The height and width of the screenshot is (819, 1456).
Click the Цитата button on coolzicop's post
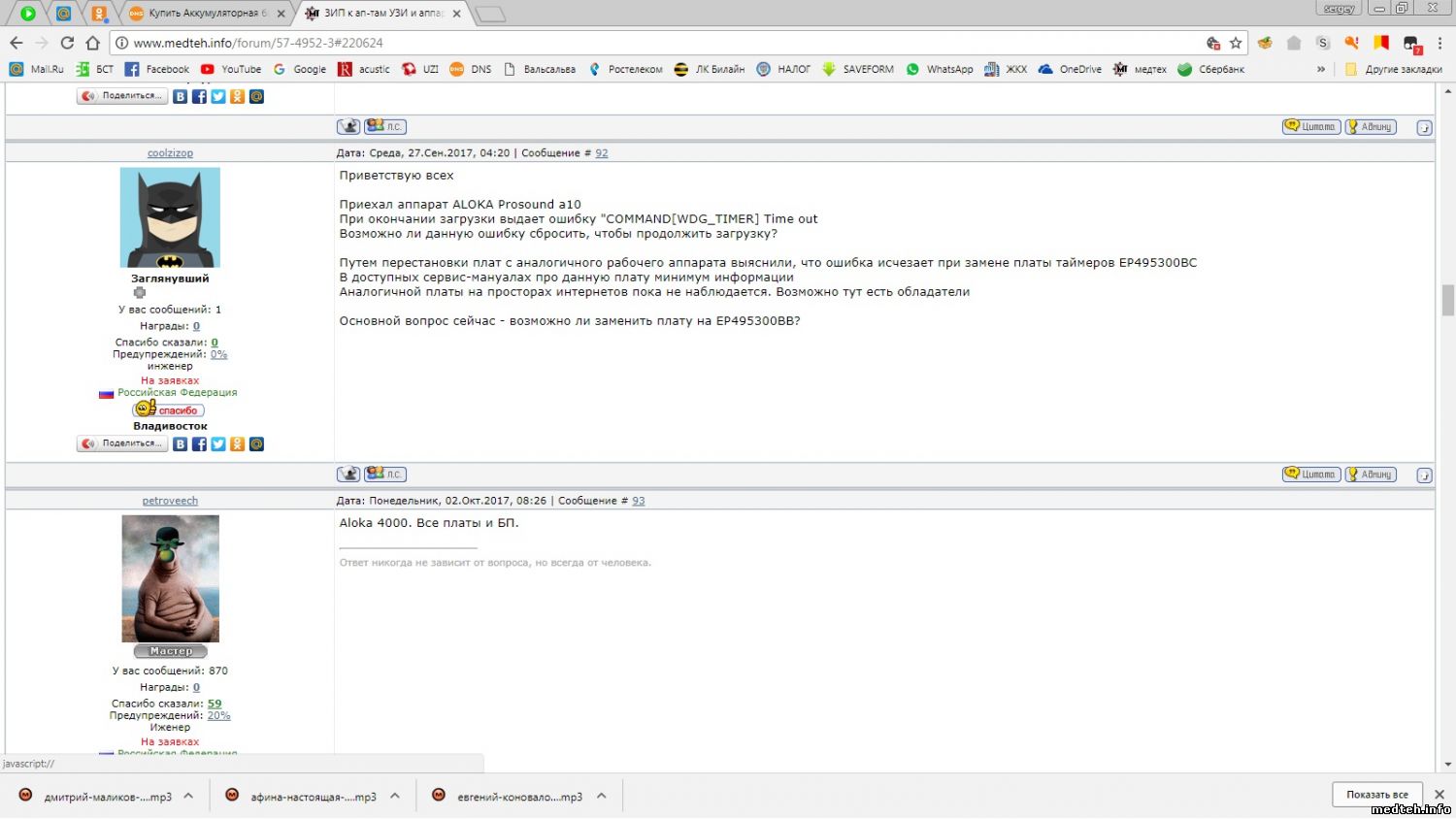tap(1311, 475)
